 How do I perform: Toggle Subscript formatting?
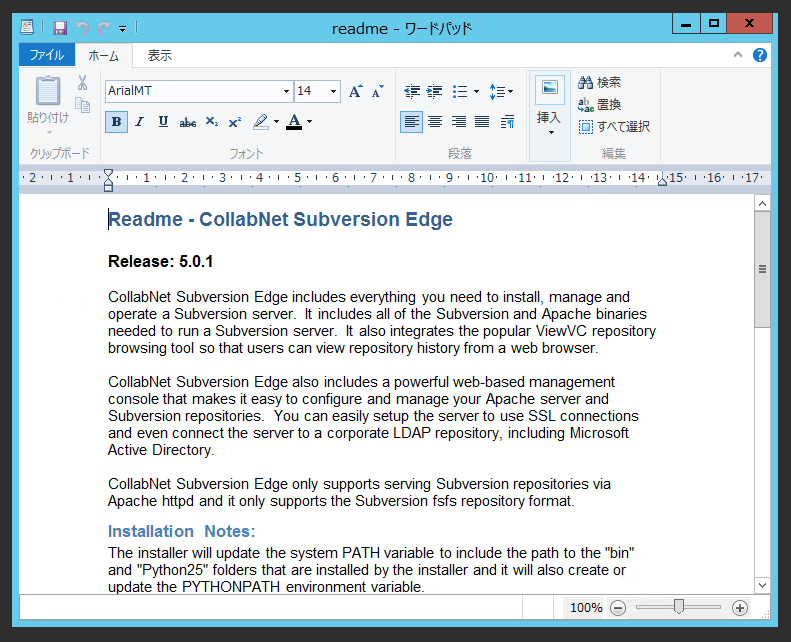[211, 122]
